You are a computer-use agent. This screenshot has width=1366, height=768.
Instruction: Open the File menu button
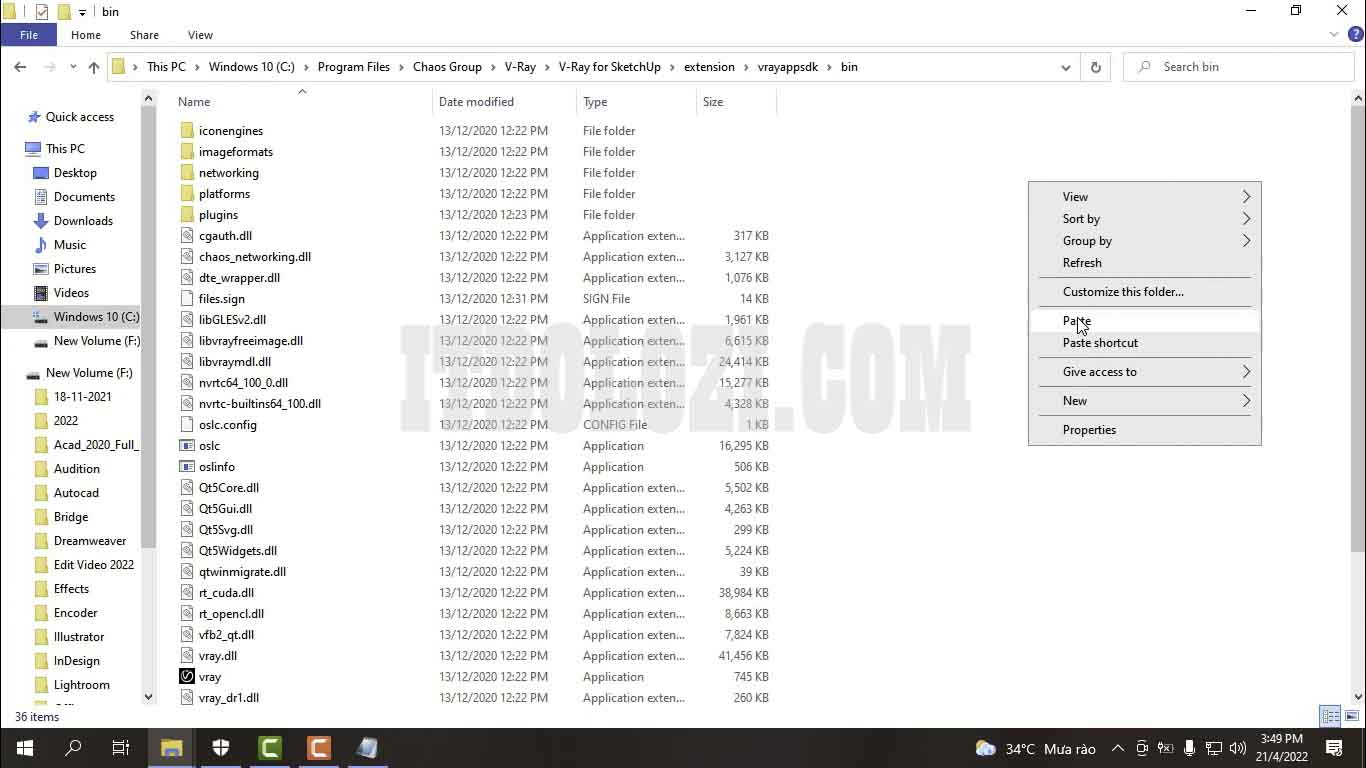29,35
